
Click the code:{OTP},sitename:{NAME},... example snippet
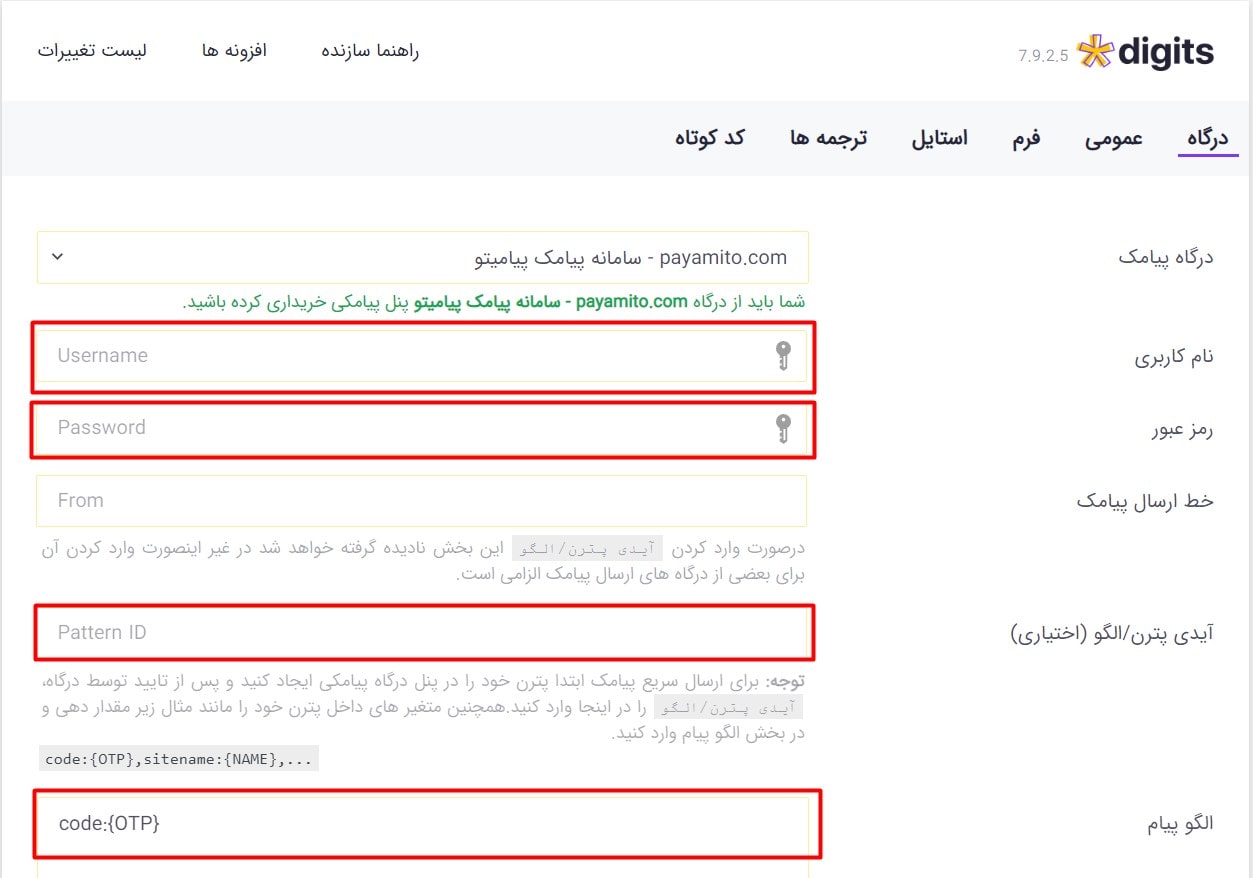point(179,759)
